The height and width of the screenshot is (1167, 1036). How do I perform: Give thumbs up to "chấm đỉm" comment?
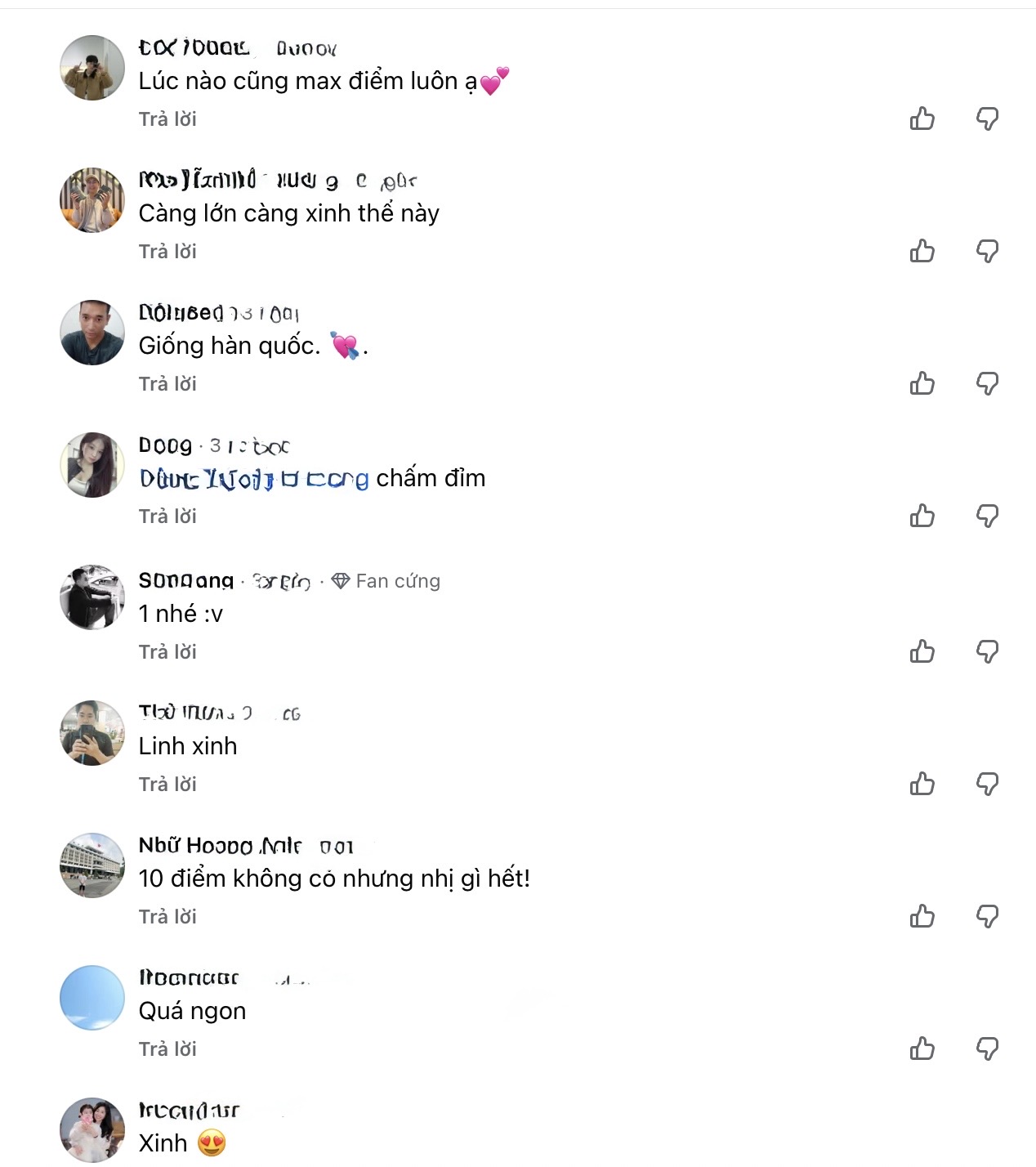(x=922, y=516)
